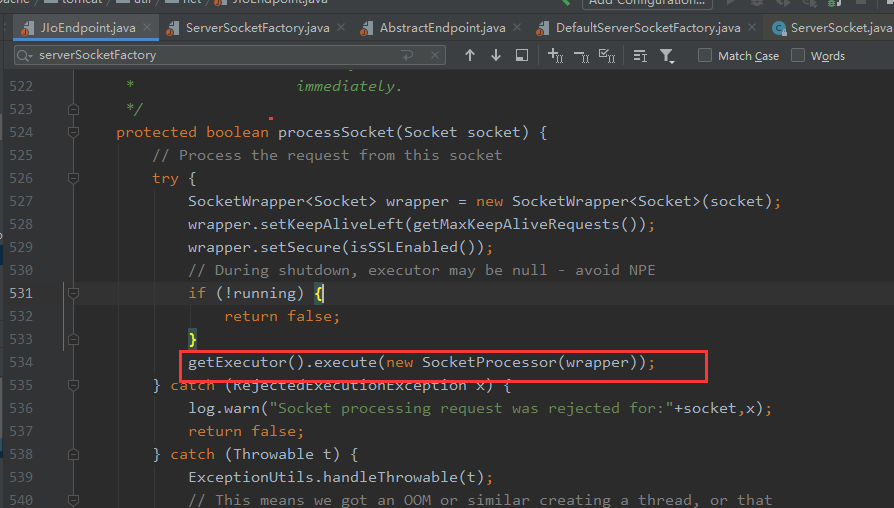The image size is (894, 508).
Task: Switch to the ServerSocketFactory.java tab
Action: pos(257,27)
